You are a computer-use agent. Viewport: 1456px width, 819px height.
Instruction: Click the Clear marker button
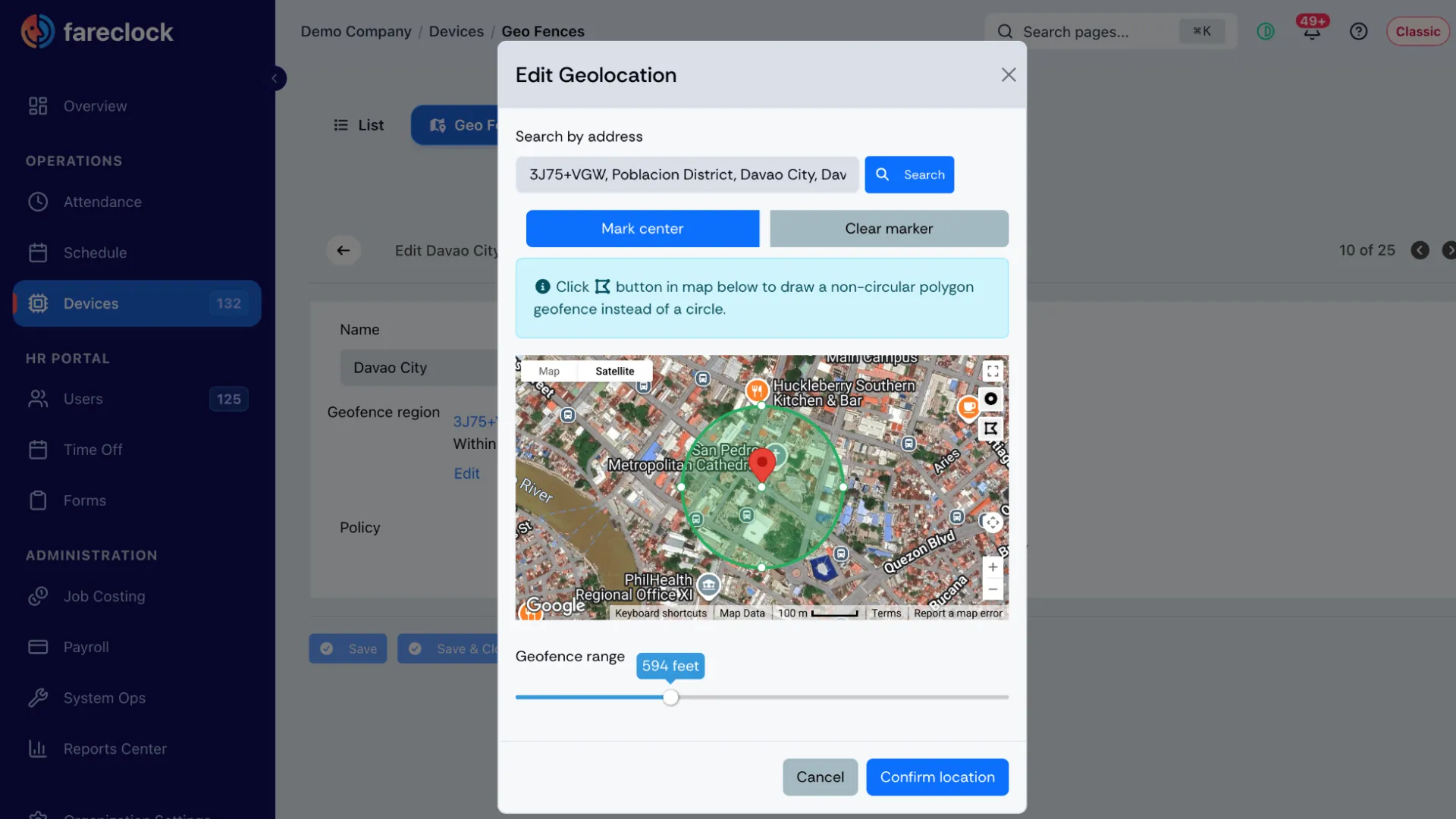click(889, 228)
